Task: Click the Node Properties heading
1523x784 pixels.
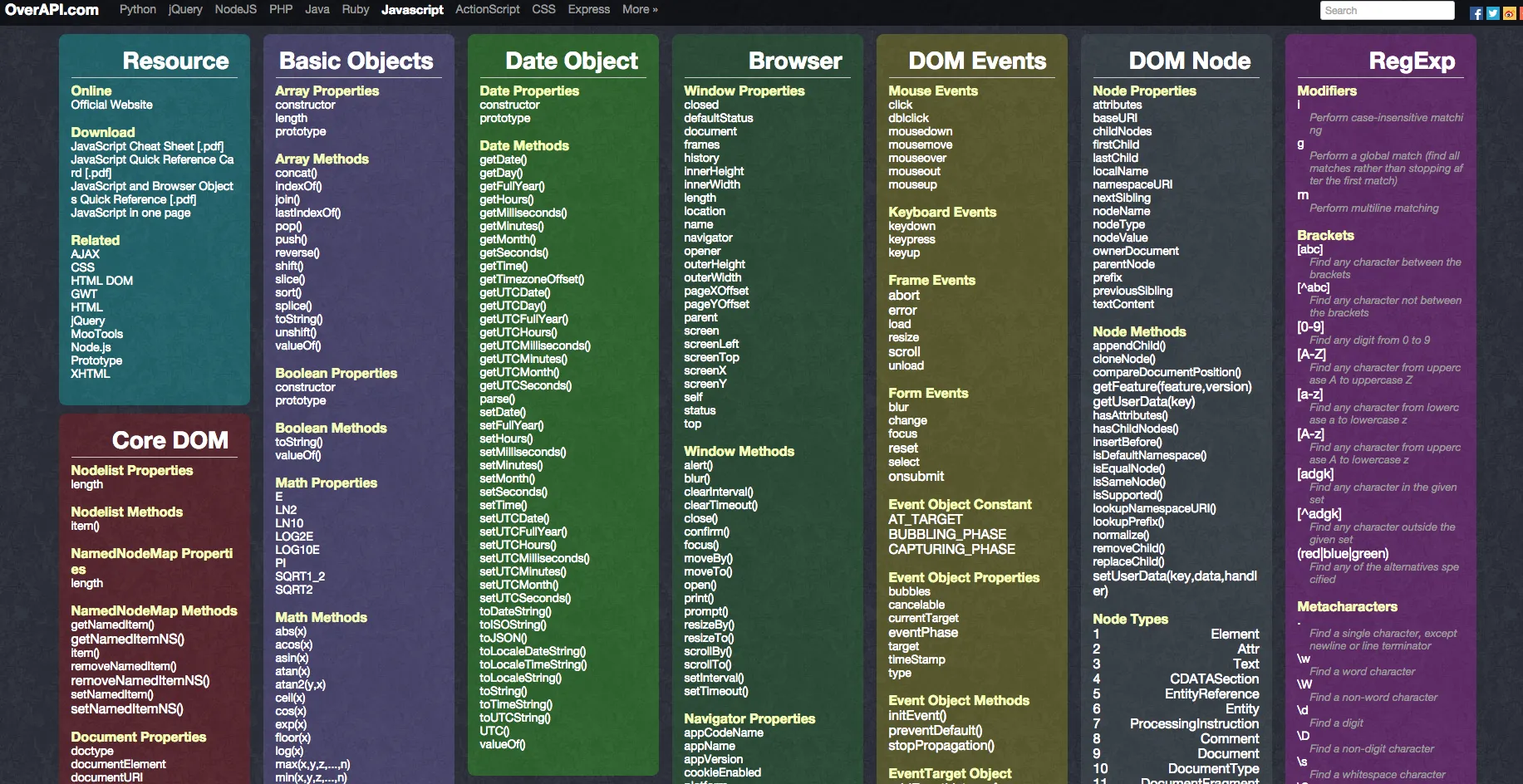Action: click(x=1145, y=91)
